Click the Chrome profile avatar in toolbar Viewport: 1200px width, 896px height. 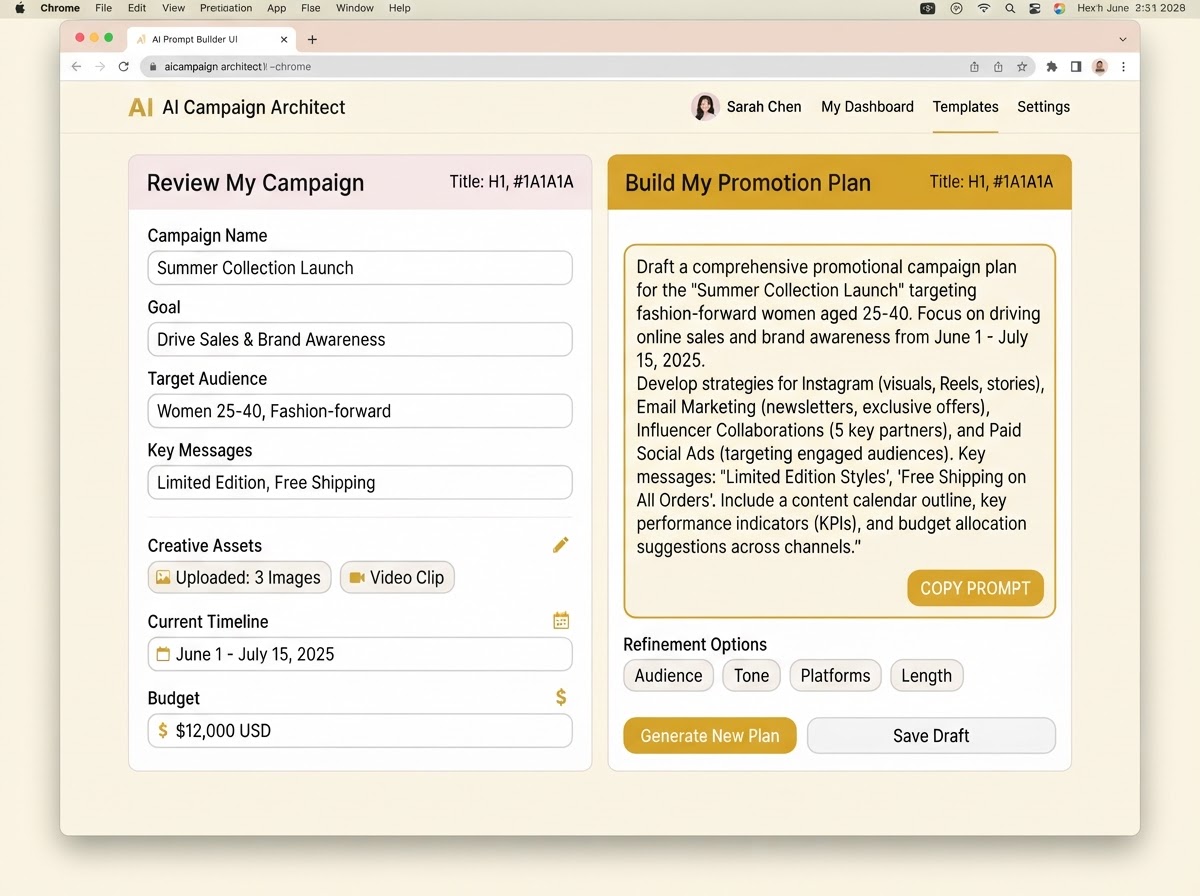[1100, 67]
